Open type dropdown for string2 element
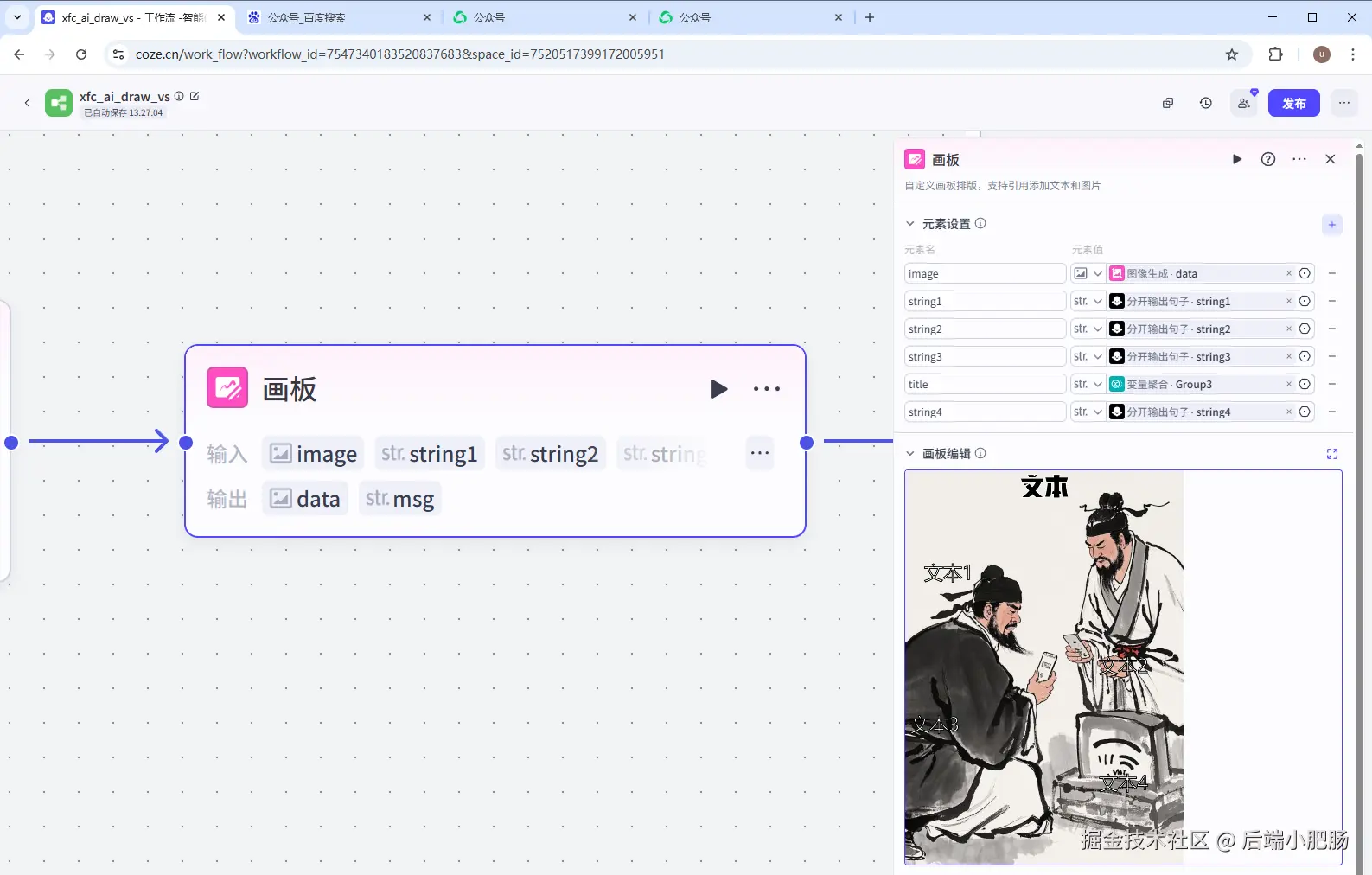Screen dimensions: 1372x875 (x=1088, y=329)
